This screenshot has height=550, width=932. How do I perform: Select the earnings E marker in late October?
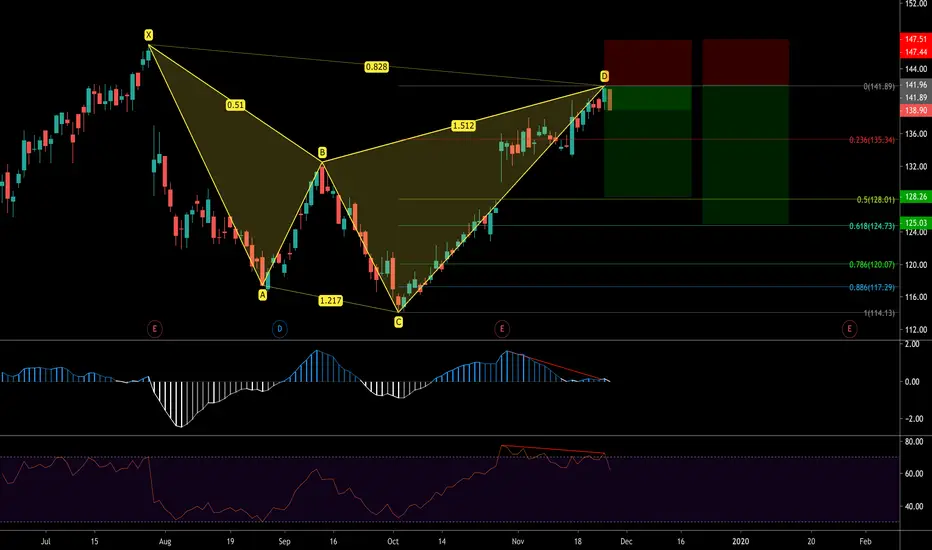click(x=502, y=328)
